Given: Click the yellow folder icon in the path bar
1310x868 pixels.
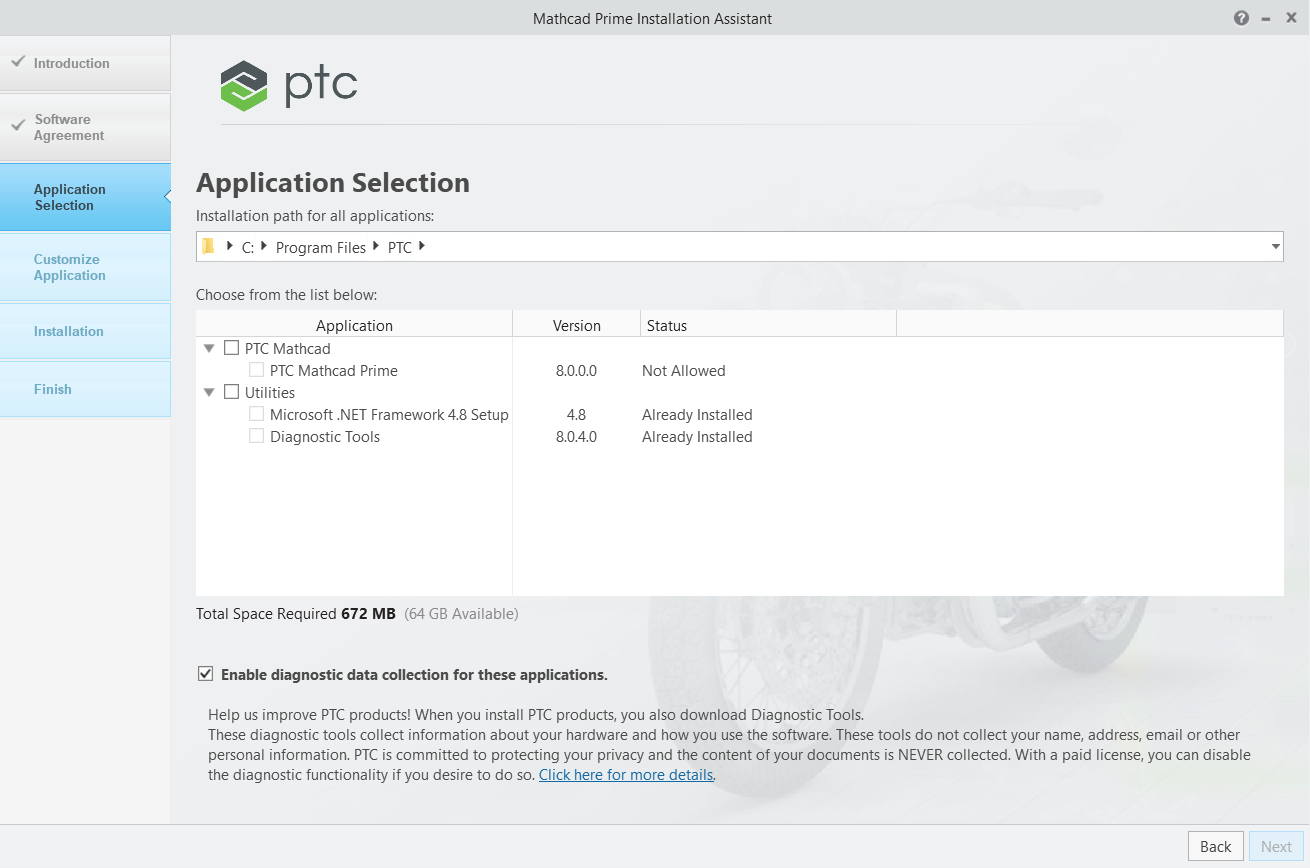Looking at the screenshot, I should (x=209, y=246).
